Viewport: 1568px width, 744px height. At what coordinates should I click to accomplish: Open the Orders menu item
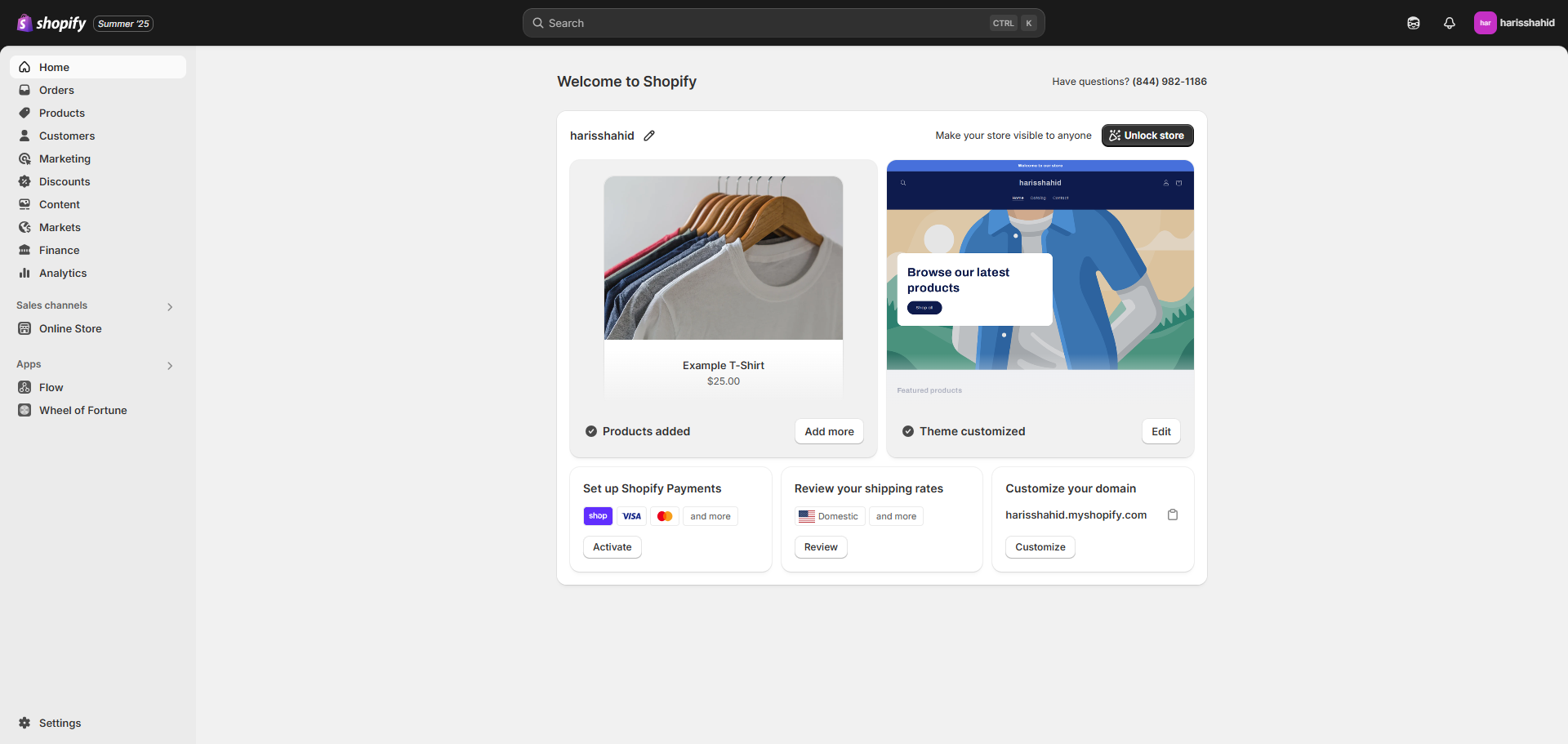(98, 90)
